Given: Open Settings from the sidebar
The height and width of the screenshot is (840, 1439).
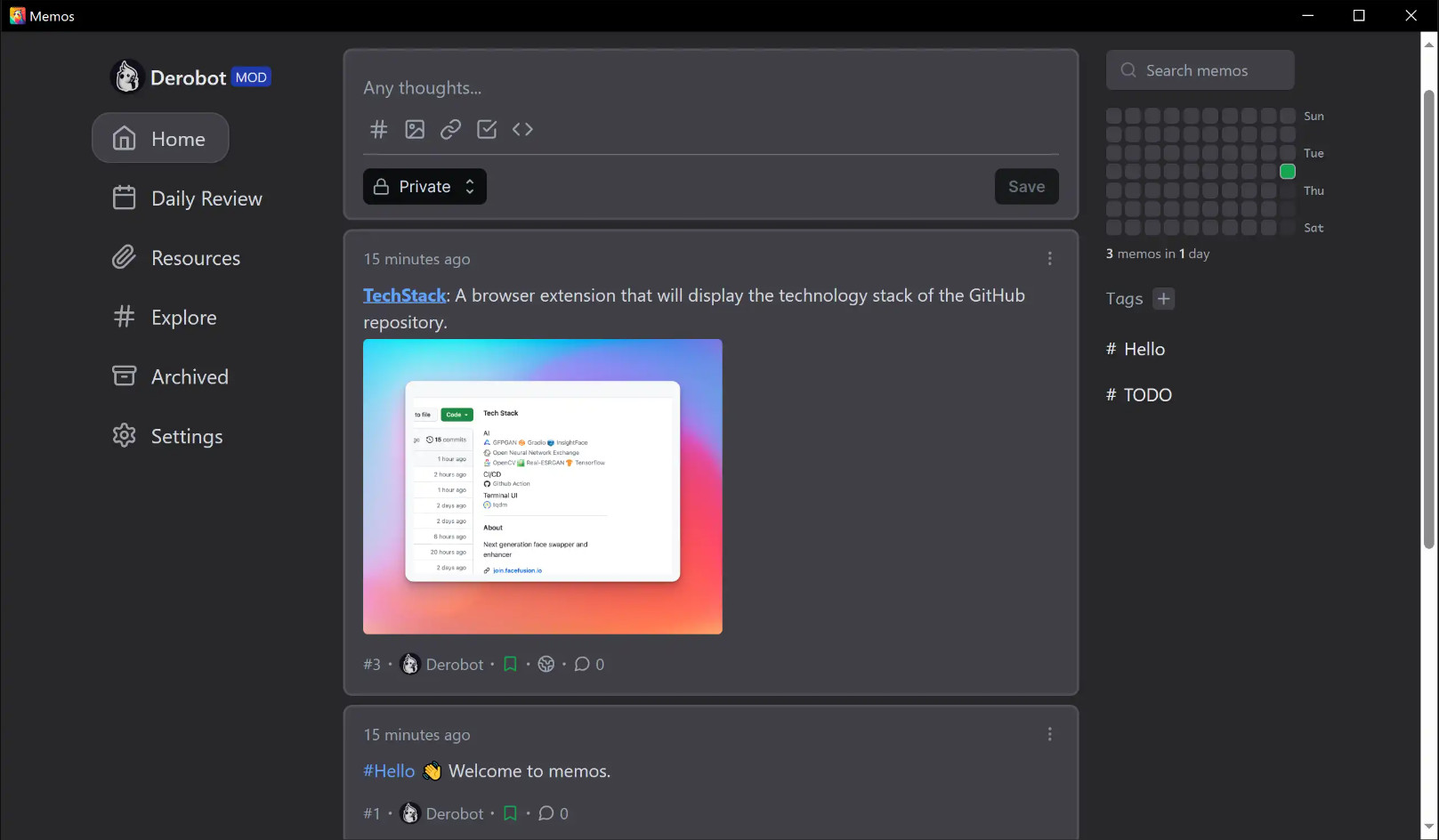Looking at the screenshot, I should tap(167, 436).
